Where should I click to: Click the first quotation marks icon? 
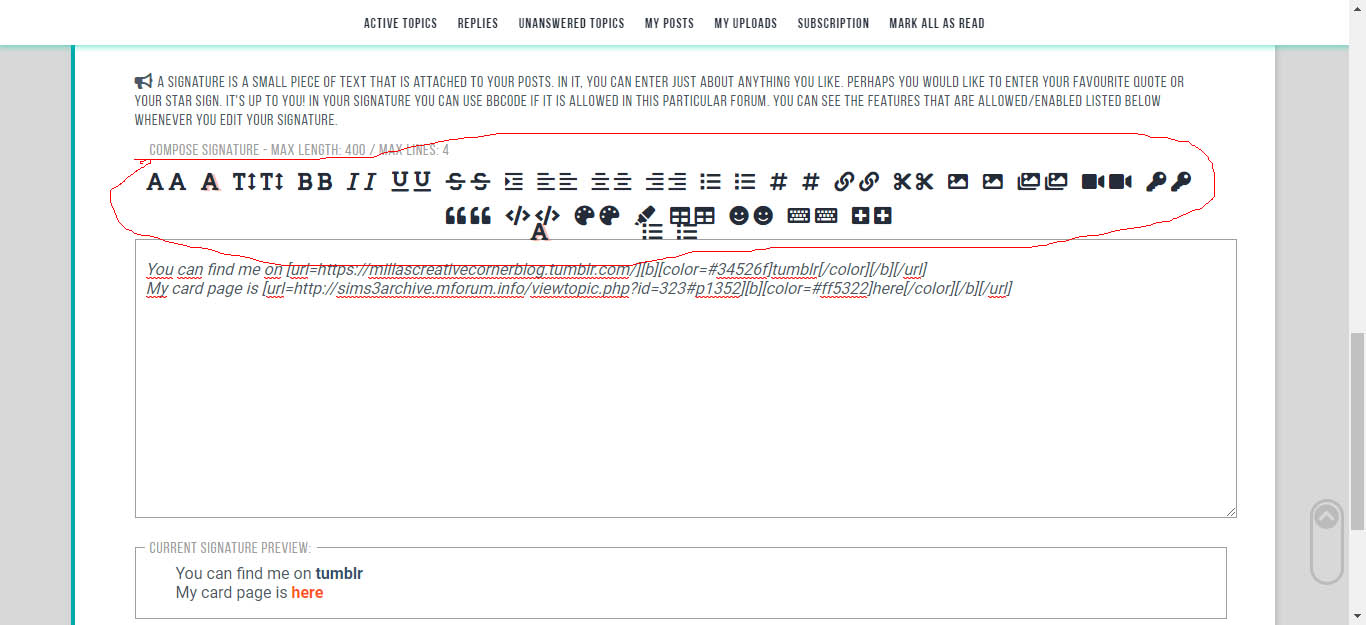[x=456, y=216]
